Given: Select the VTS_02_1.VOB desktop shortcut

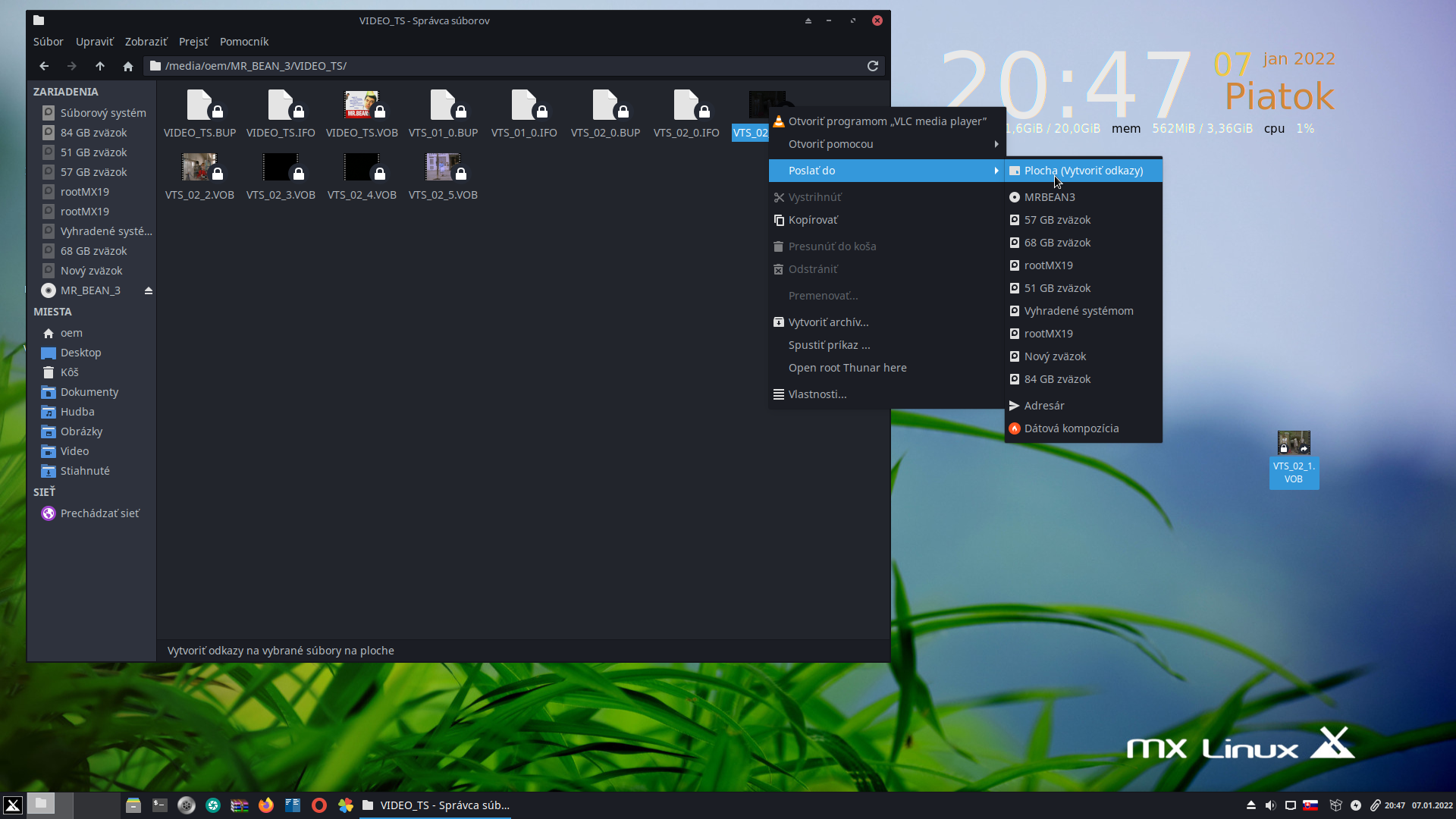Looking at the screenshot, I should coord(1294,444).
